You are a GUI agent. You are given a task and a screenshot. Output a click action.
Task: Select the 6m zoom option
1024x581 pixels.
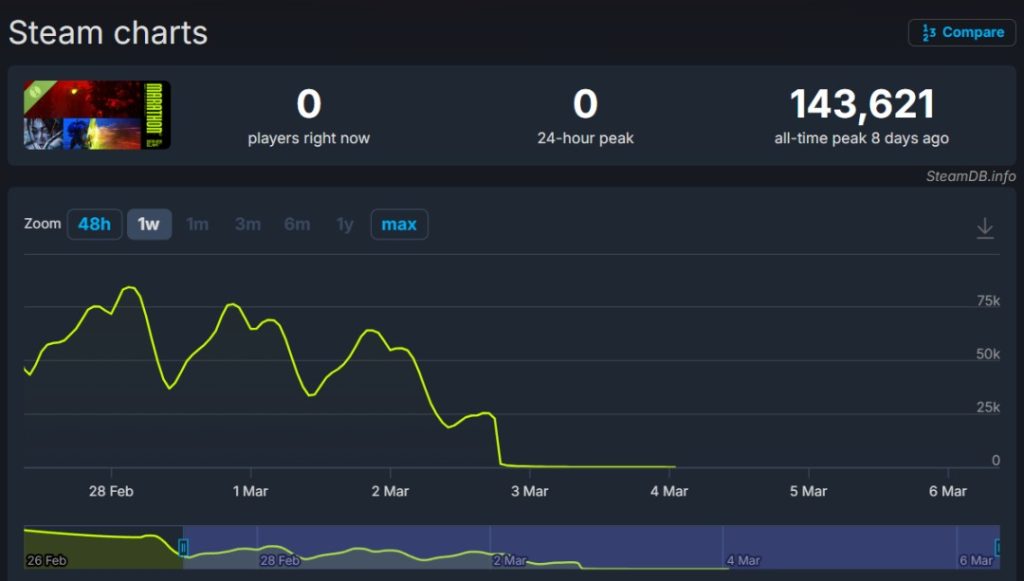[297, 224]
